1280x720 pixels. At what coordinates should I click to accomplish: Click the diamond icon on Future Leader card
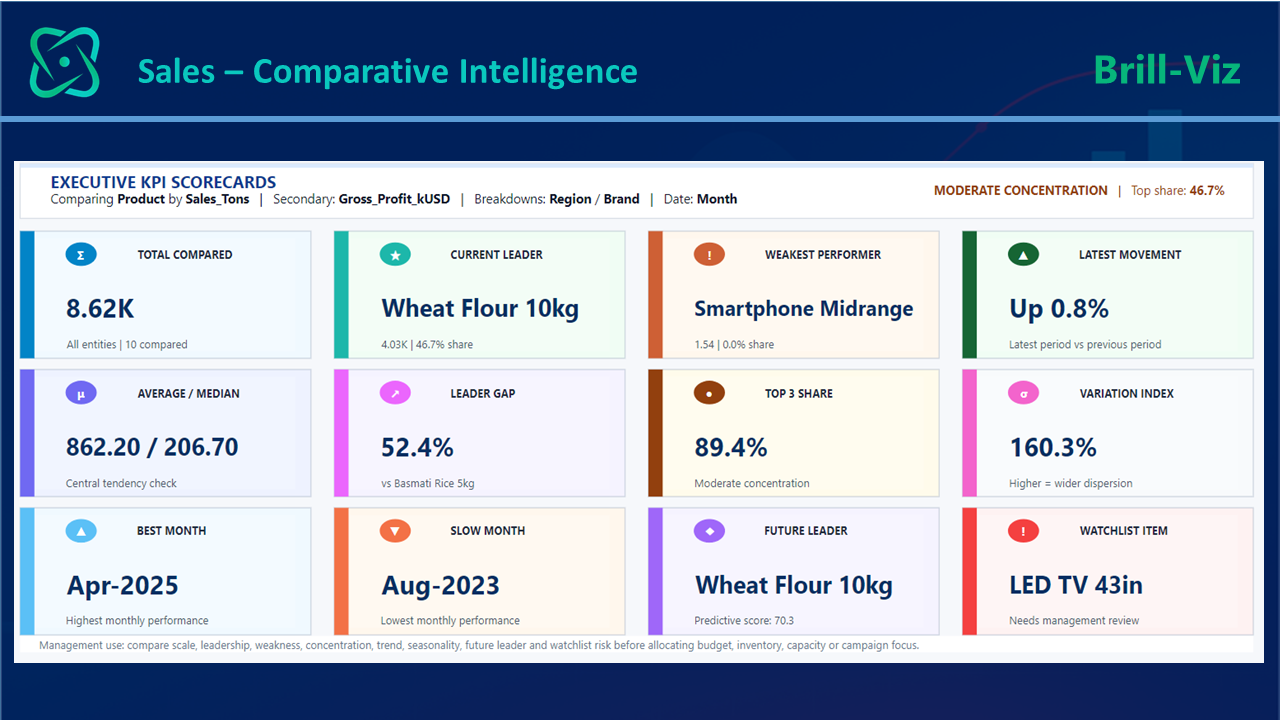tap(709, 531)
